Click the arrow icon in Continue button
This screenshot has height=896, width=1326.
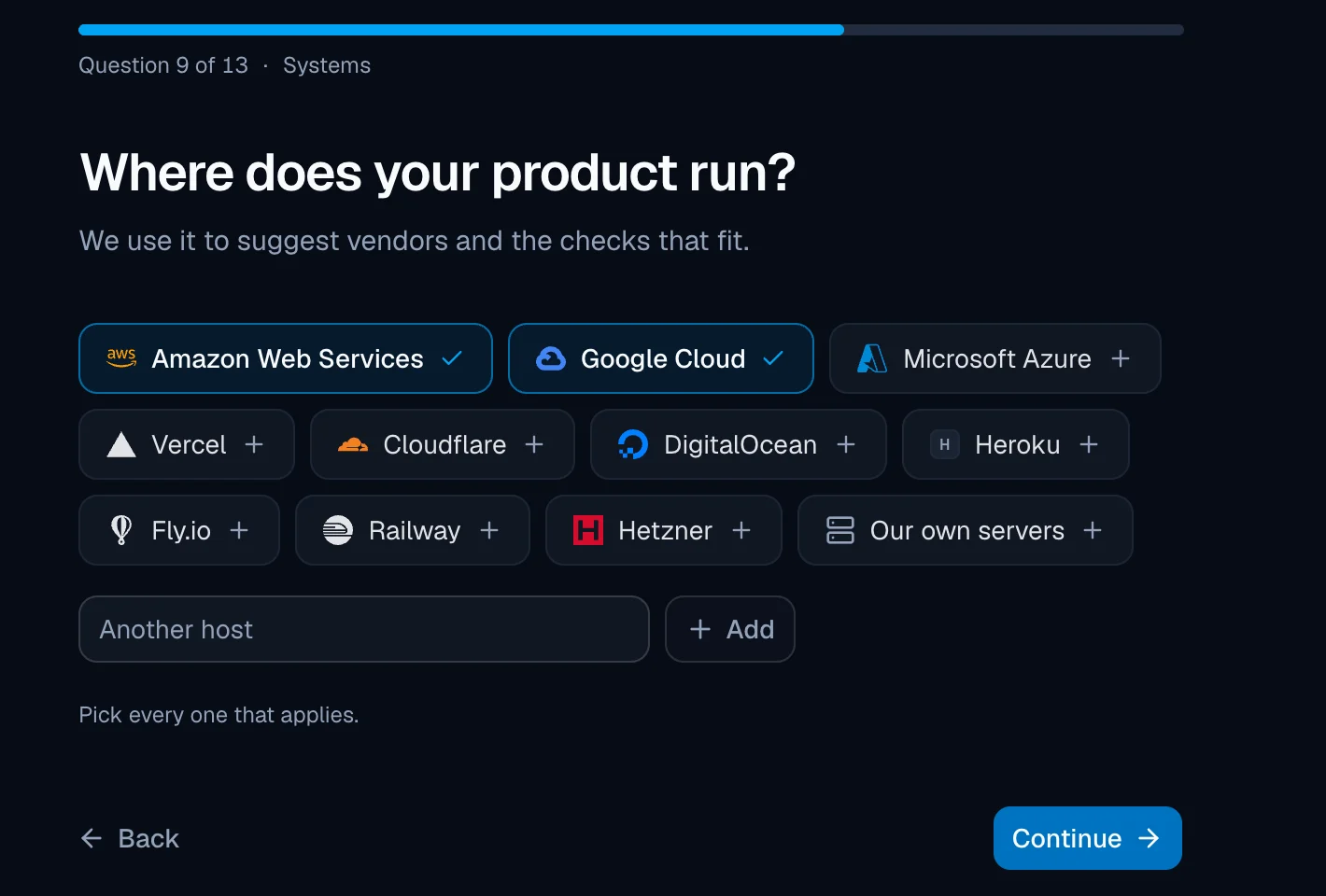coord(1150,838)
